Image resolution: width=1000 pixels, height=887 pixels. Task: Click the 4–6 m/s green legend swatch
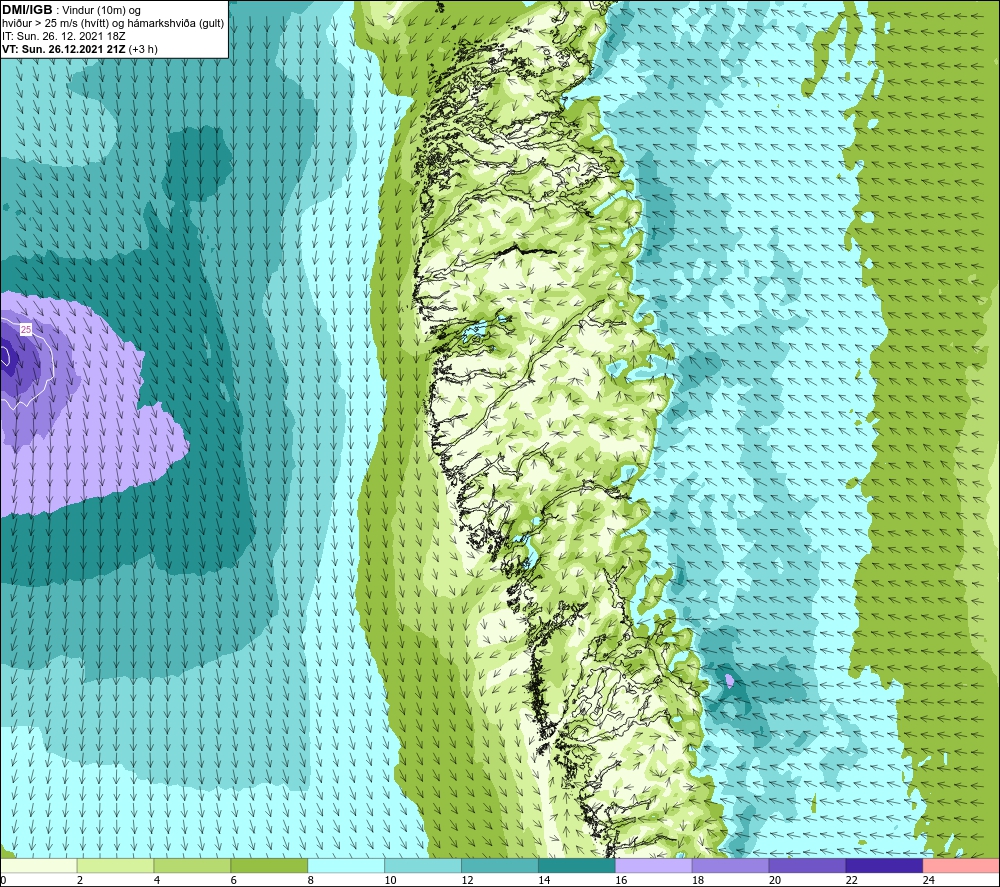pos(192,865)
